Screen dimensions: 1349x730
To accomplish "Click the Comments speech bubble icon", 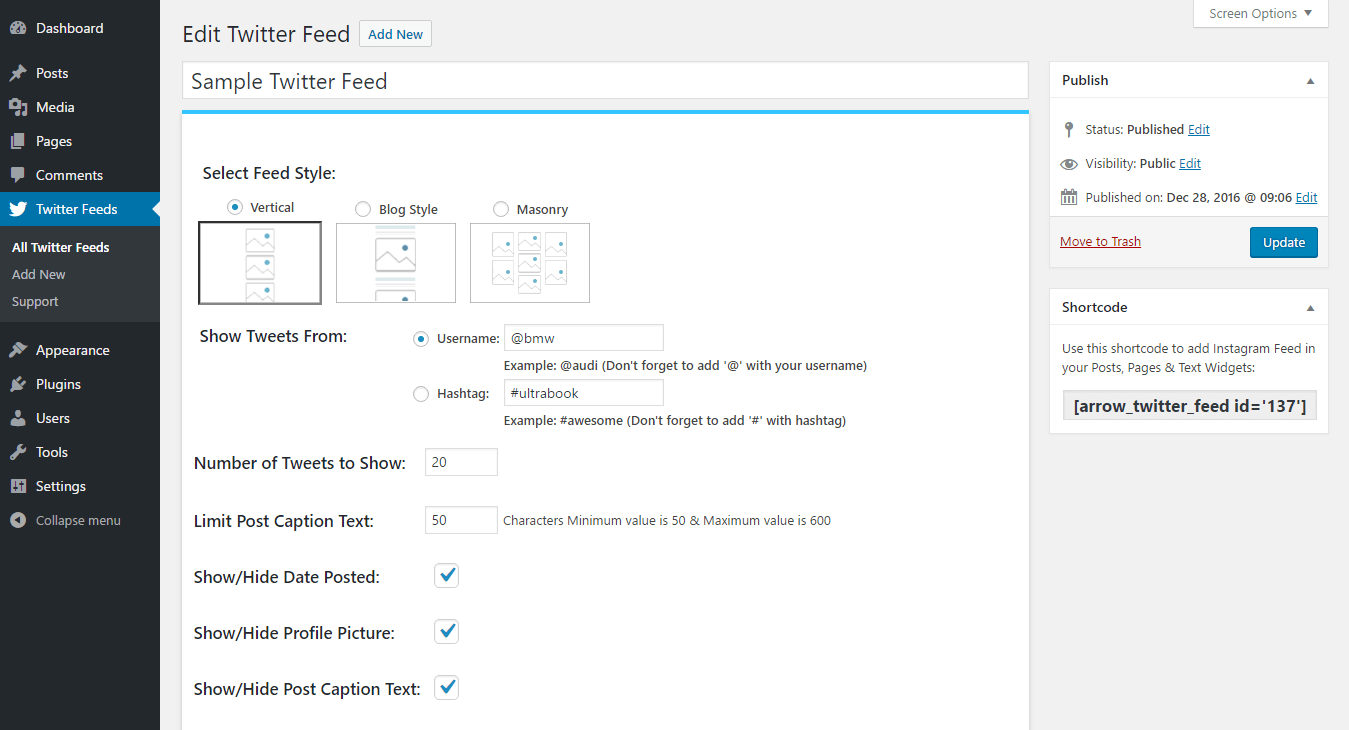I will [x=18, y=175].
